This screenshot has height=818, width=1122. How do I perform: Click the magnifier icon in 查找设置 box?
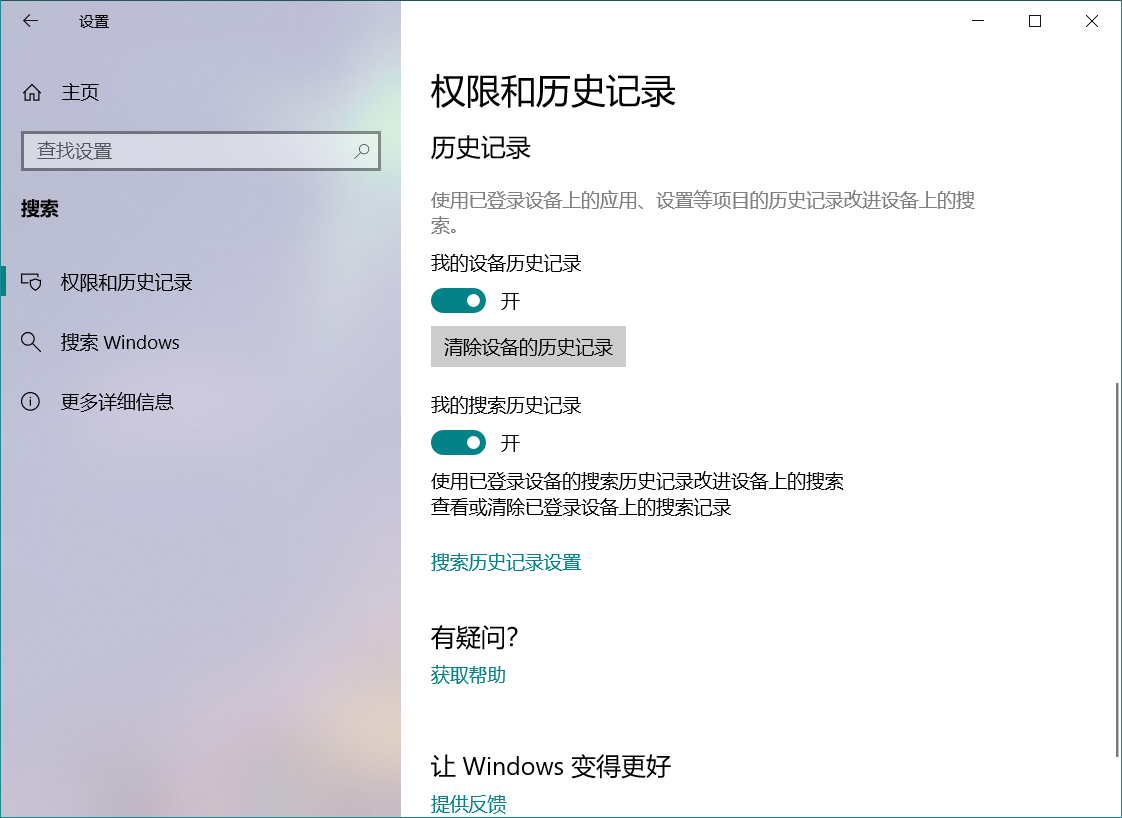362,150
